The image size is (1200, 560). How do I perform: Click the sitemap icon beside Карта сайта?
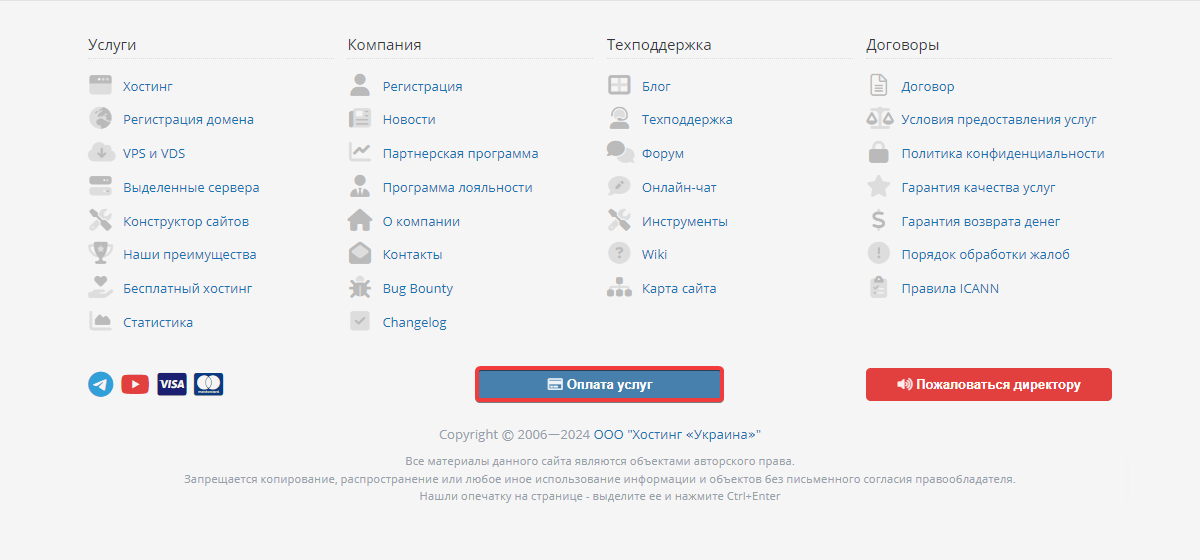click(620, 288)
